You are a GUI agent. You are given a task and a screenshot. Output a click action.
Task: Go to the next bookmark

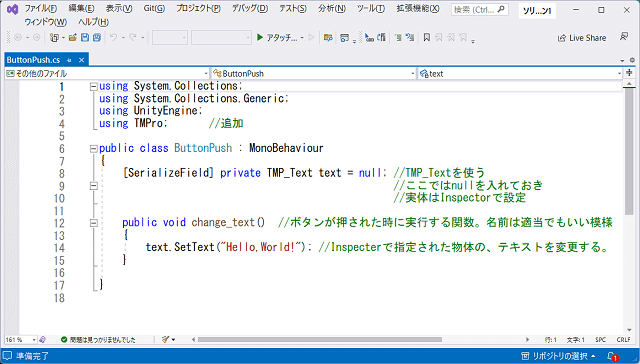click(x=451, y=38)
